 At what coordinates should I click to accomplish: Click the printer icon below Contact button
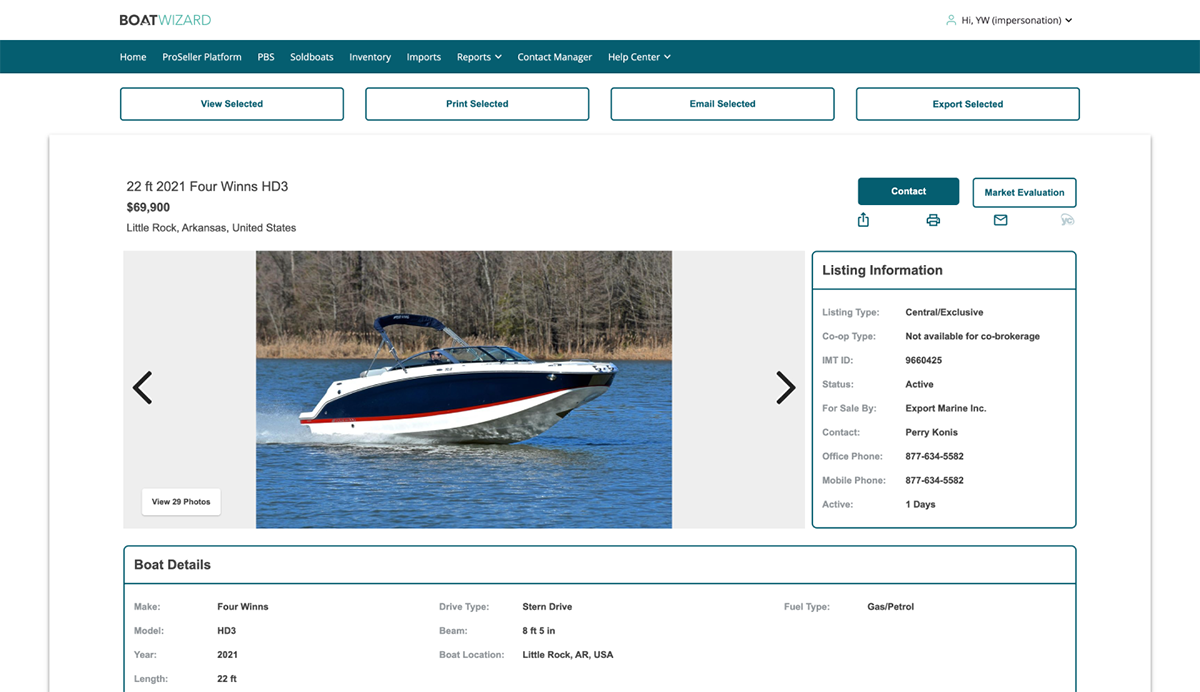[x=933, y=220]
